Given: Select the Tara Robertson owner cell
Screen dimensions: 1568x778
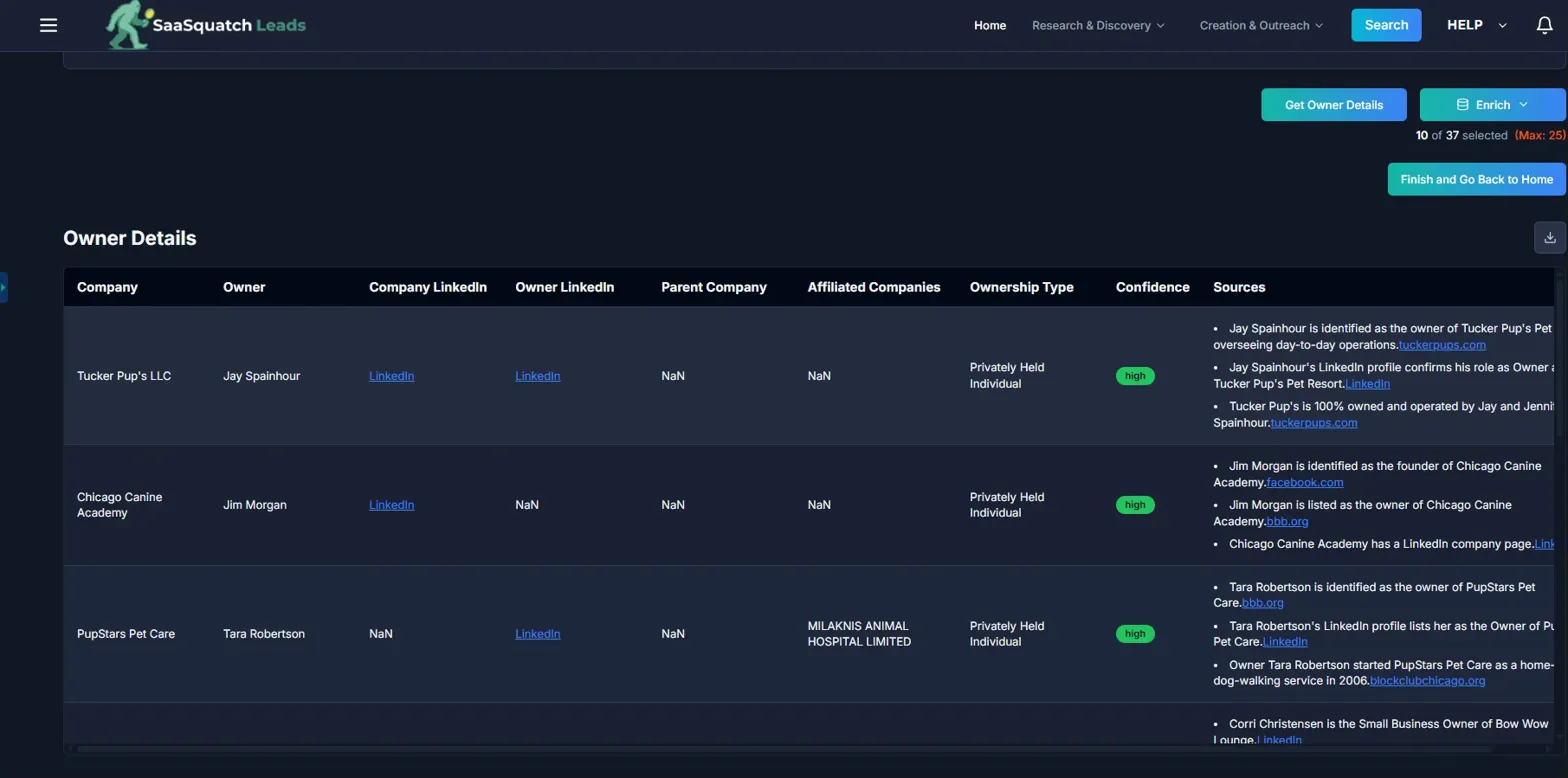Looking at the screenshot, I should [x=264, y=634].
